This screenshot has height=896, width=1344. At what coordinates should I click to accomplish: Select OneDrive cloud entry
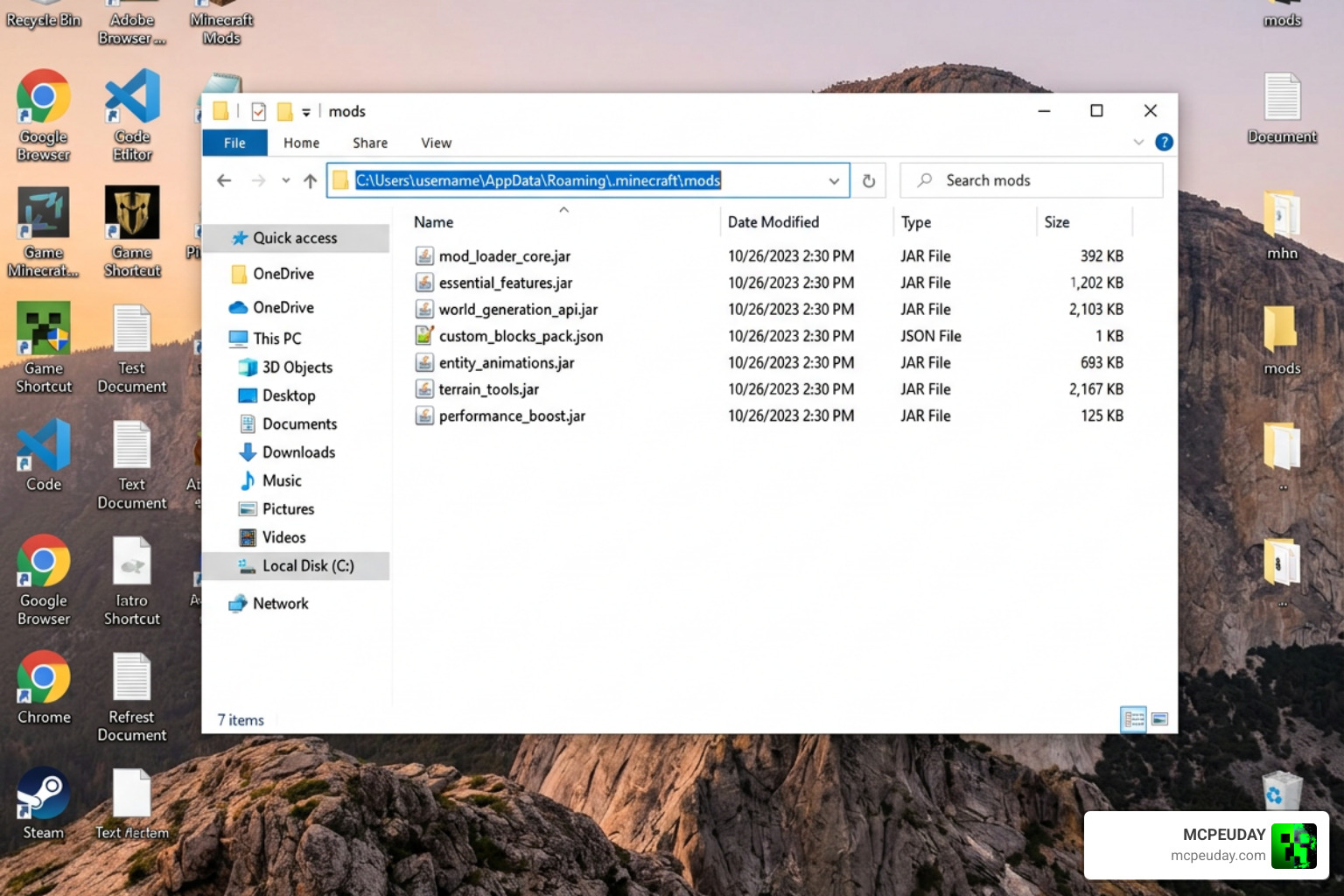(283, 307)
